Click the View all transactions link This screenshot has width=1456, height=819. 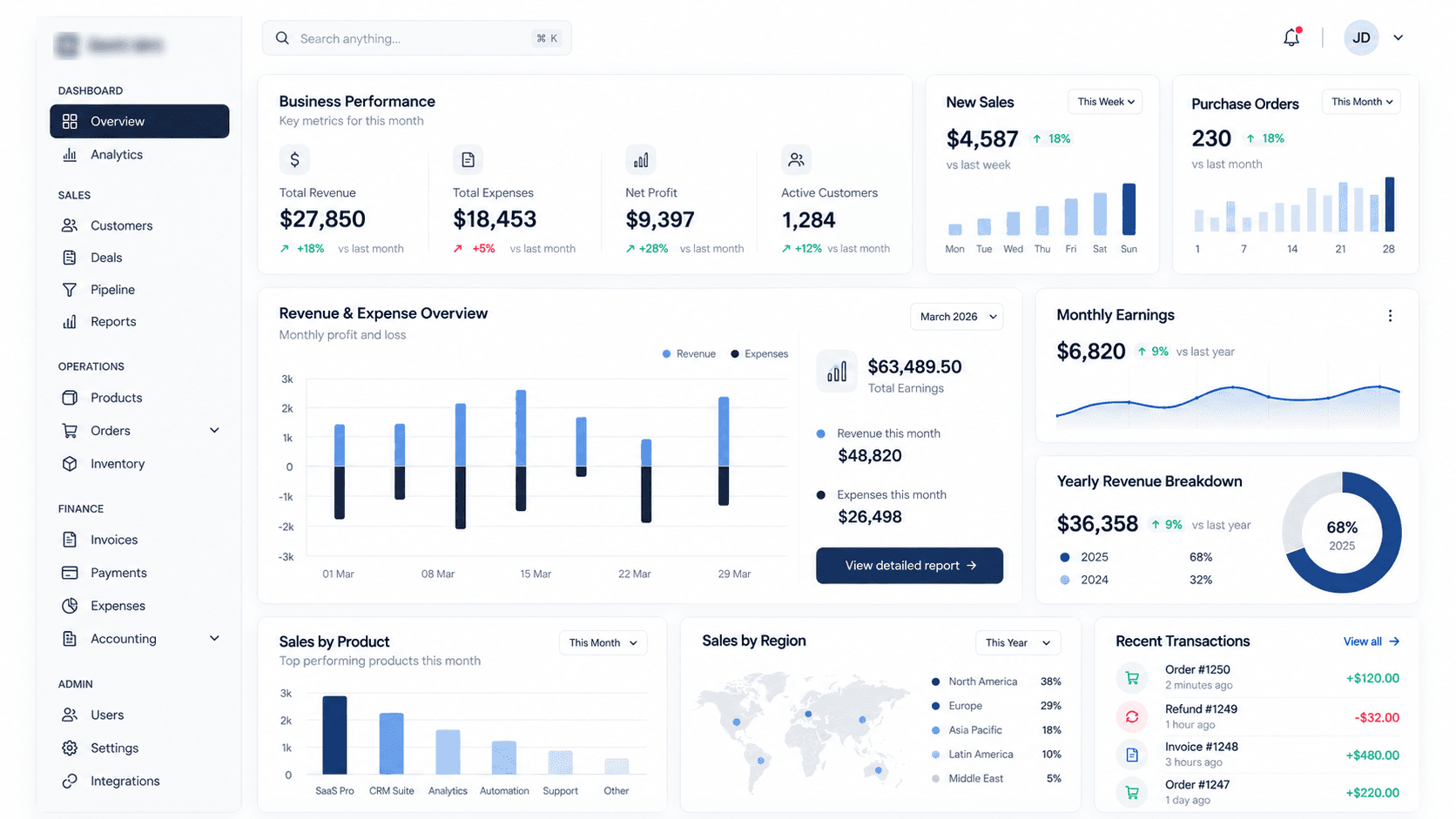tap(1371, 641)
